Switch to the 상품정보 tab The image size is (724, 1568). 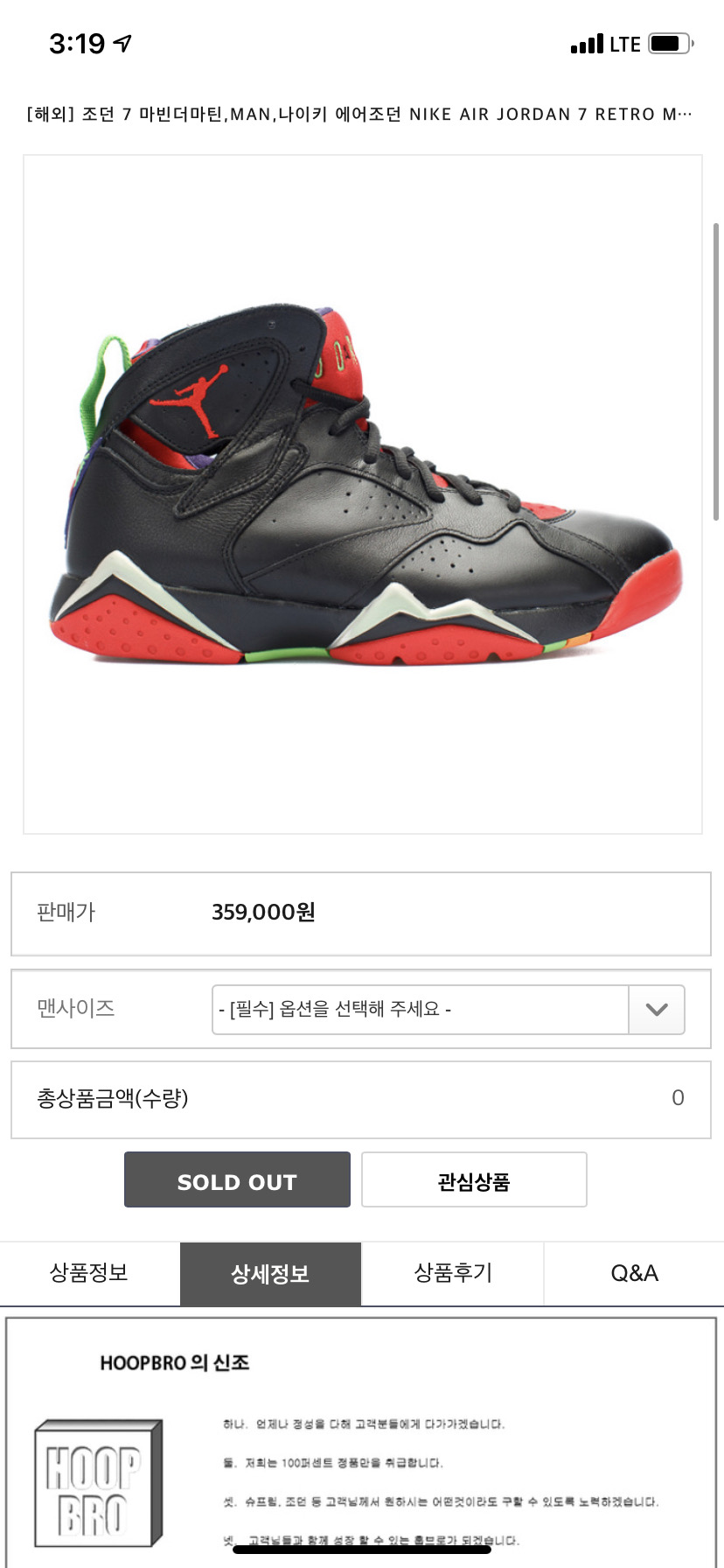89,1273
